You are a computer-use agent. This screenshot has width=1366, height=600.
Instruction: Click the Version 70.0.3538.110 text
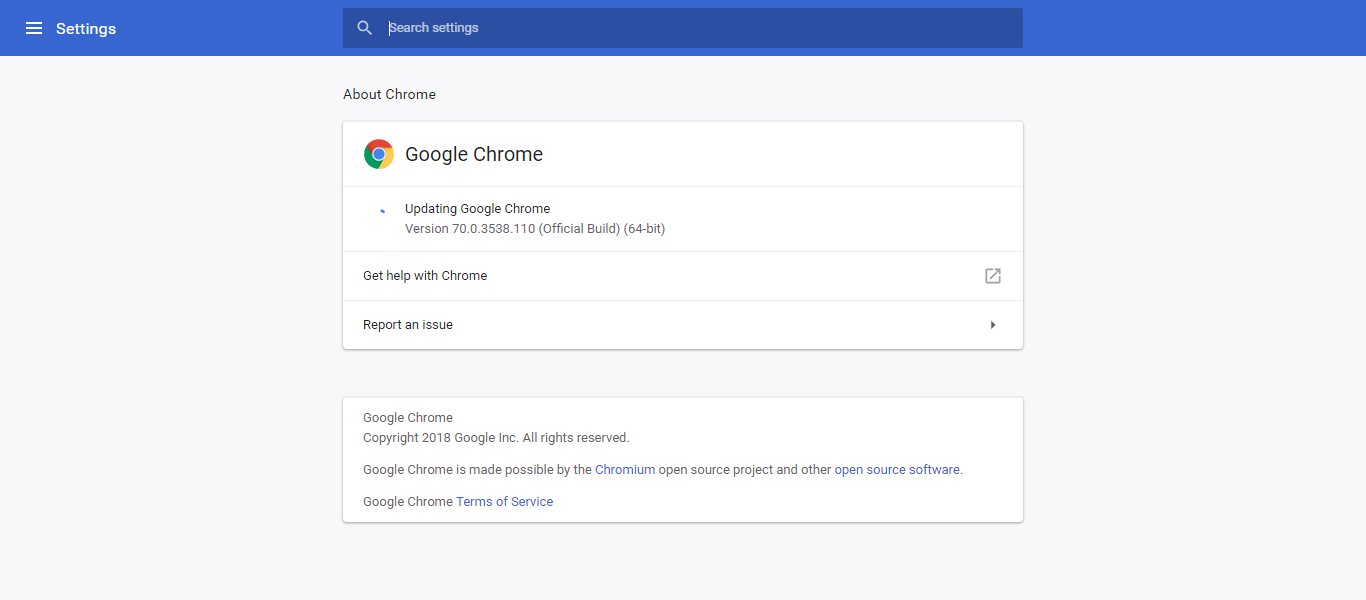pyautogui.click(x=535, y=229)
